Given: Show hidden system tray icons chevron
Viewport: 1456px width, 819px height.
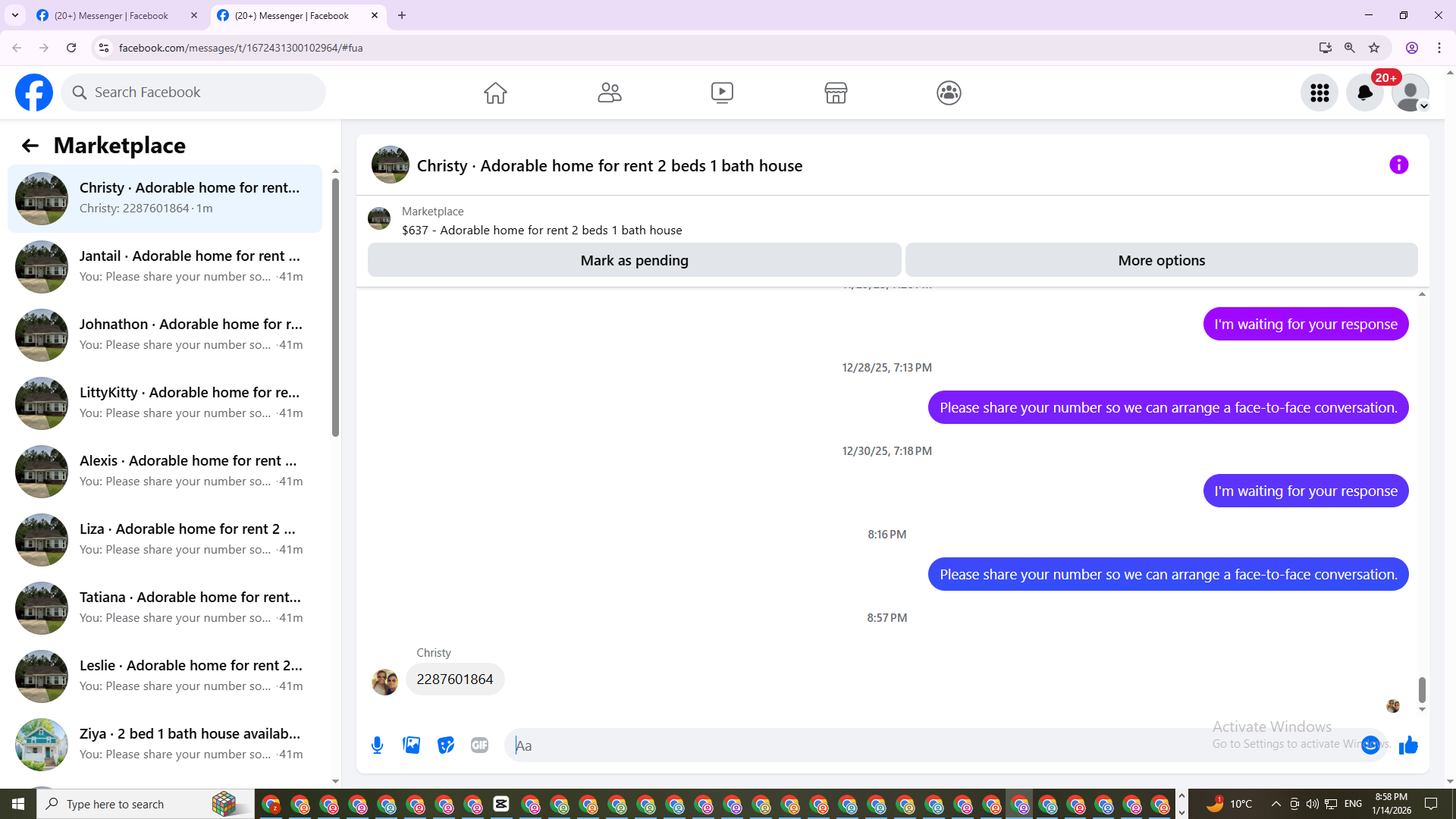Looking at the screenshot, I should click(x=1276, y=804).
